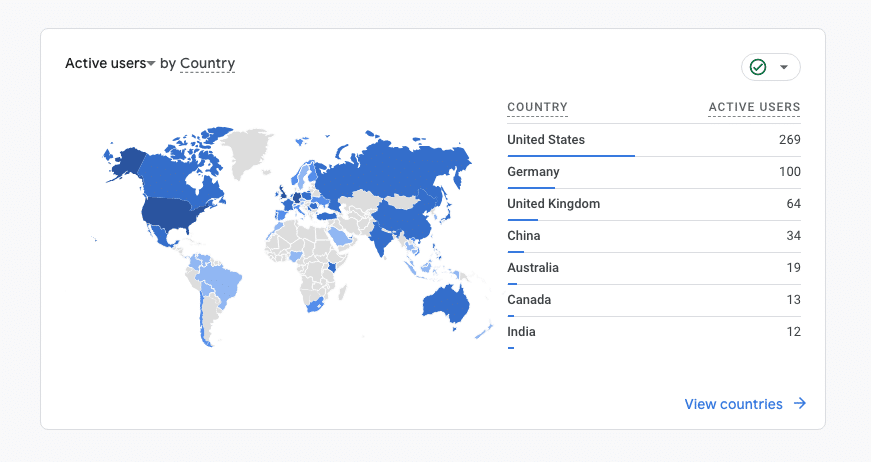Sort by the ACTIVE USERS column header
Screen dimensions: 871x462
[x=754, y=107]
